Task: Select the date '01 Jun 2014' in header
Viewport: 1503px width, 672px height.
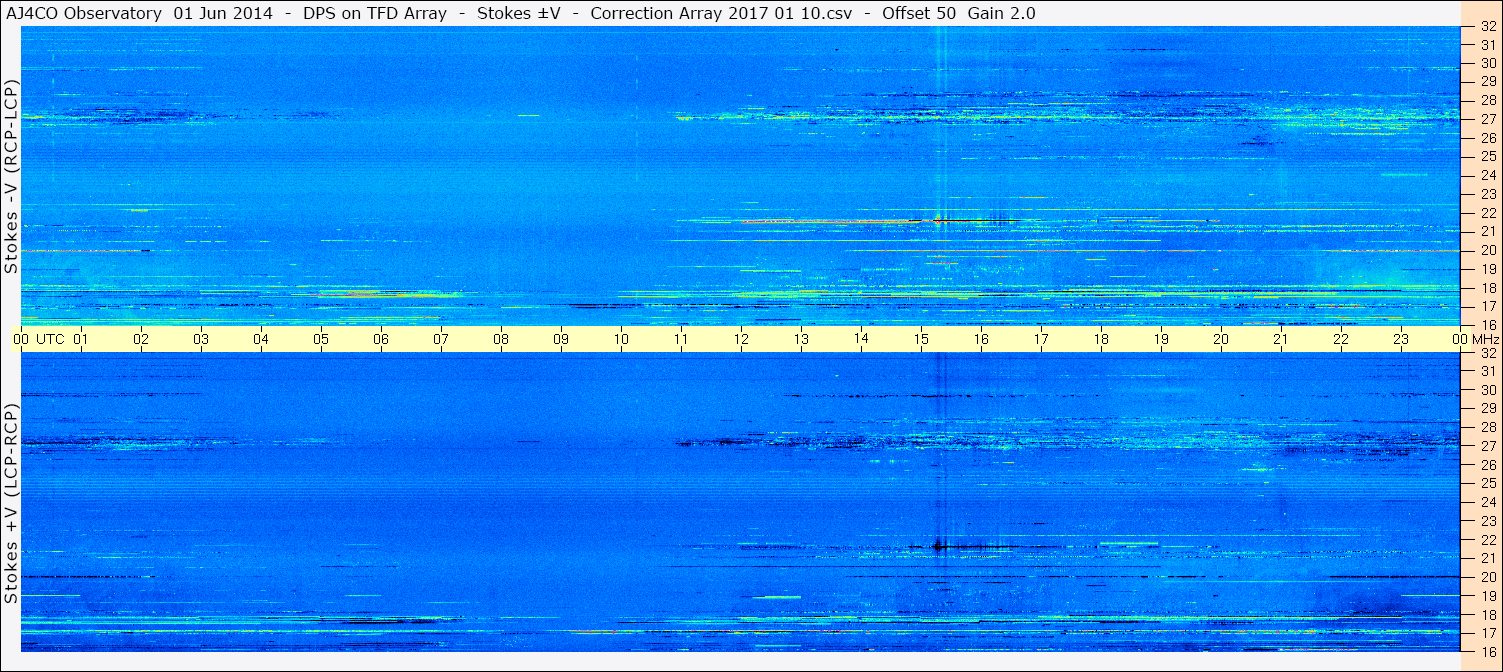Action: [222, 13]
